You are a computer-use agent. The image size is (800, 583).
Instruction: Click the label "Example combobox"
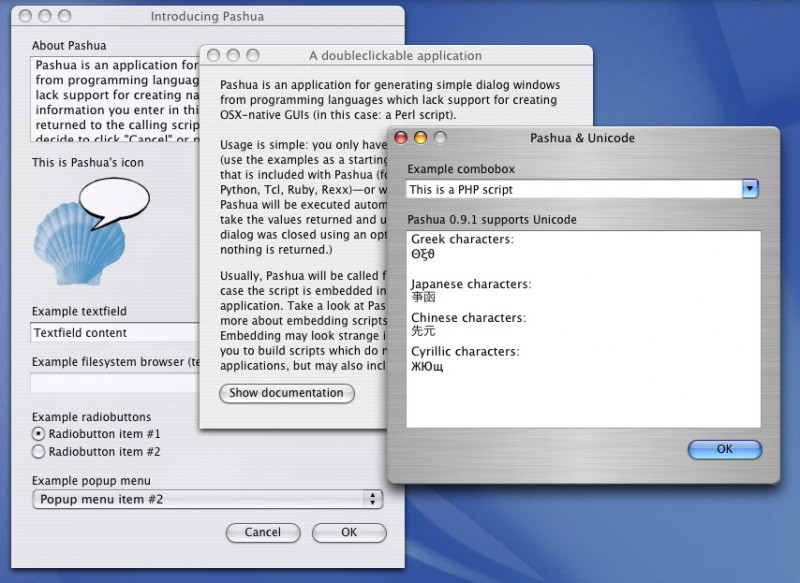tap(461, 169)
